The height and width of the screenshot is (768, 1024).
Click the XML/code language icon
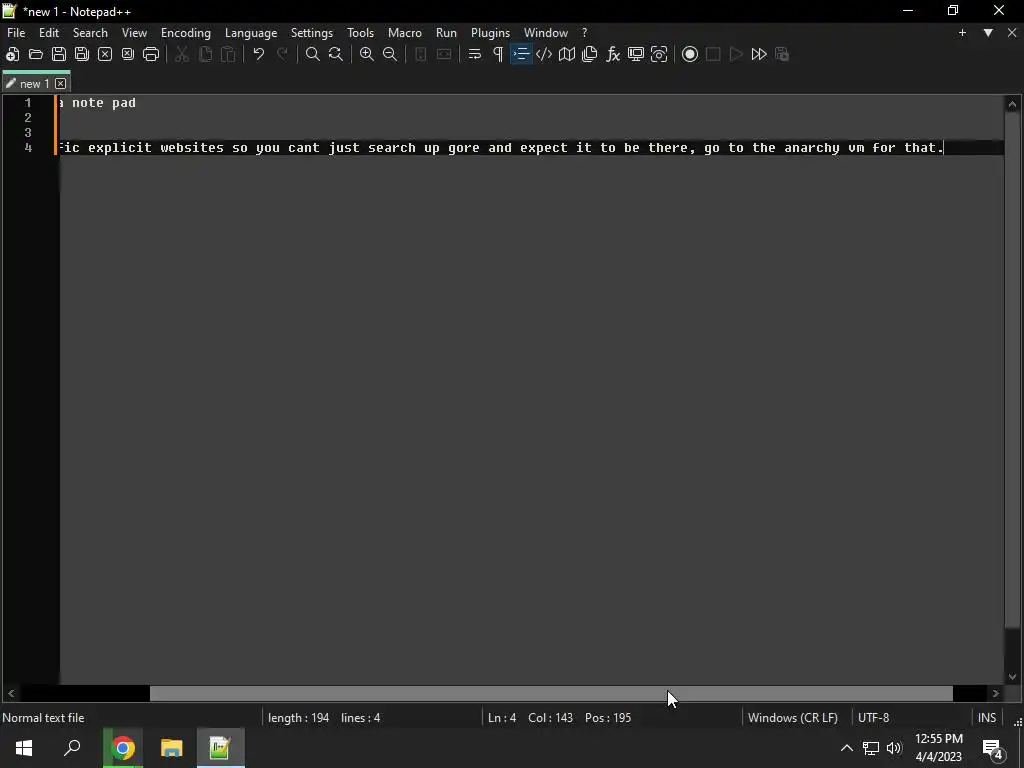tap(544, 54)
